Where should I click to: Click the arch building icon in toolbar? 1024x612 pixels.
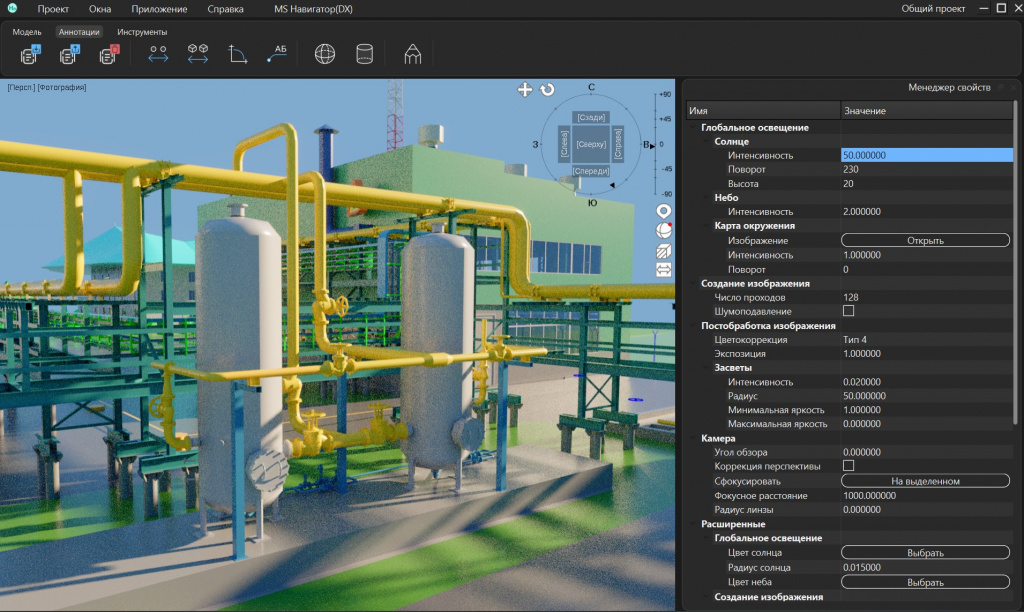pos(412,54)
